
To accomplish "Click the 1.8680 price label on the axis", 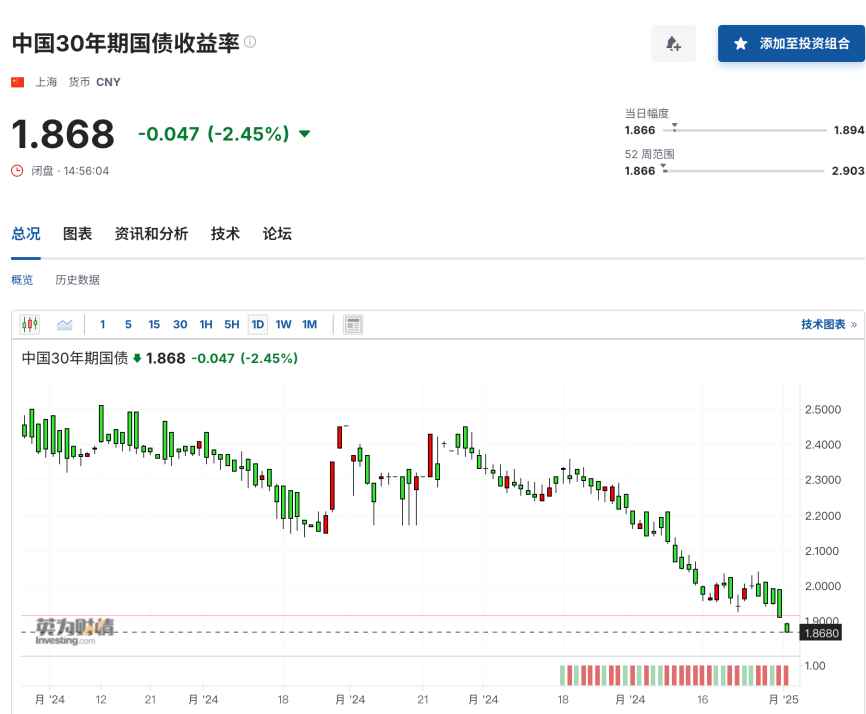I will click(821, 633).
